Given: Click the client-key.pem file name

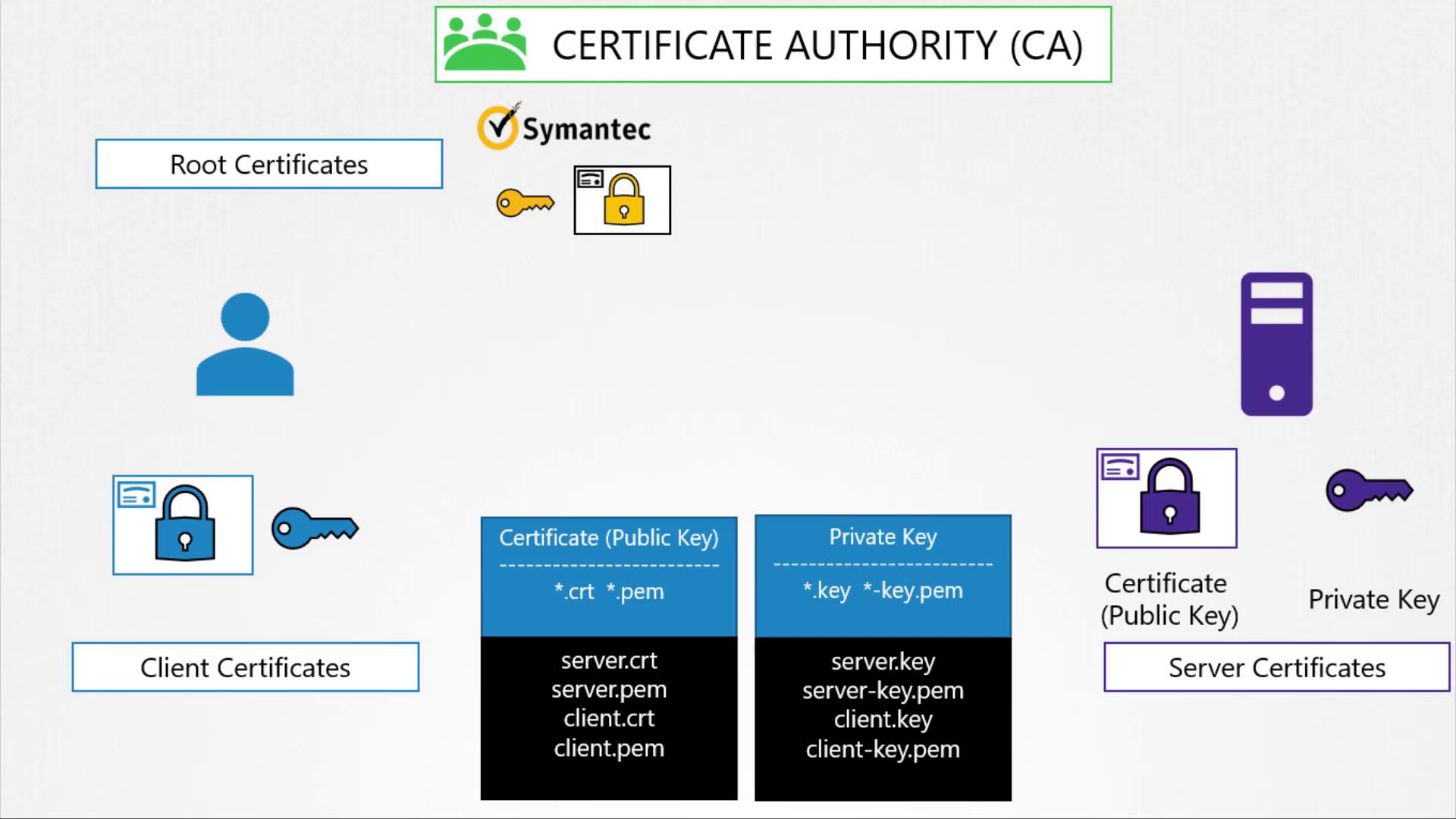Looking at the screenshot, I should click(x=883, y=749).
